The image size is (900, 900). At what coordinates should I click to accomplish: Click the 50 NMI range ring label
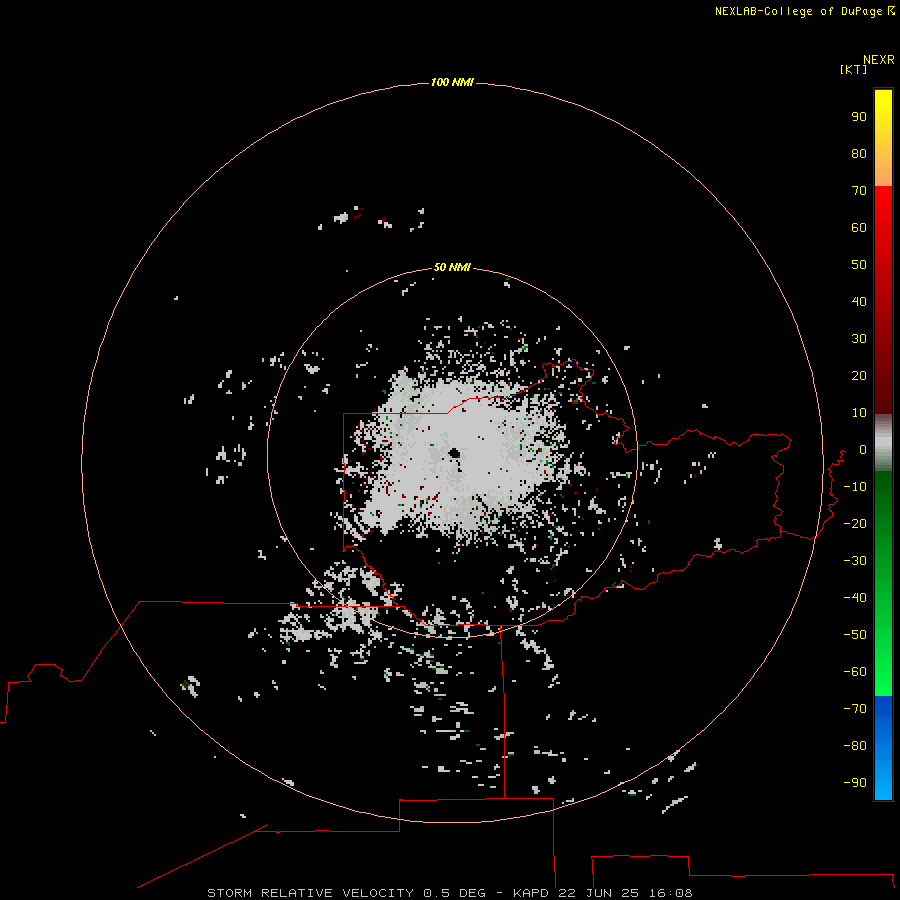coord(452,267)
